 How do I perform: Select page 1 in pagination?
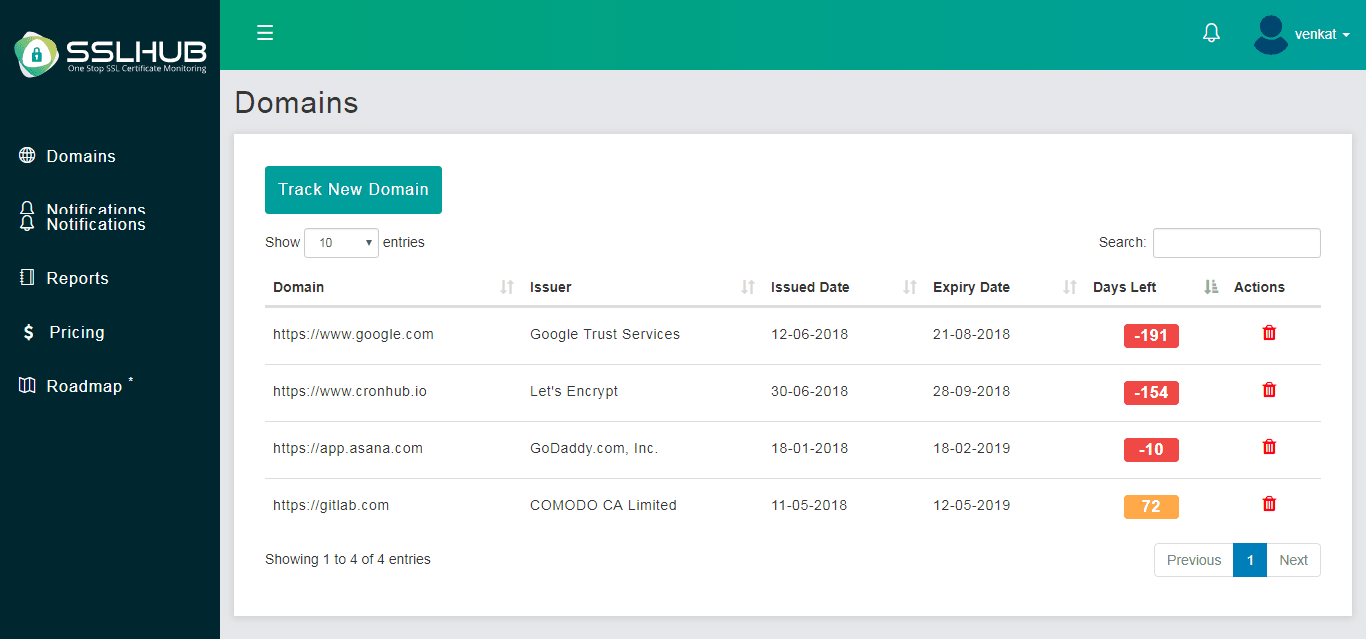1250,560
